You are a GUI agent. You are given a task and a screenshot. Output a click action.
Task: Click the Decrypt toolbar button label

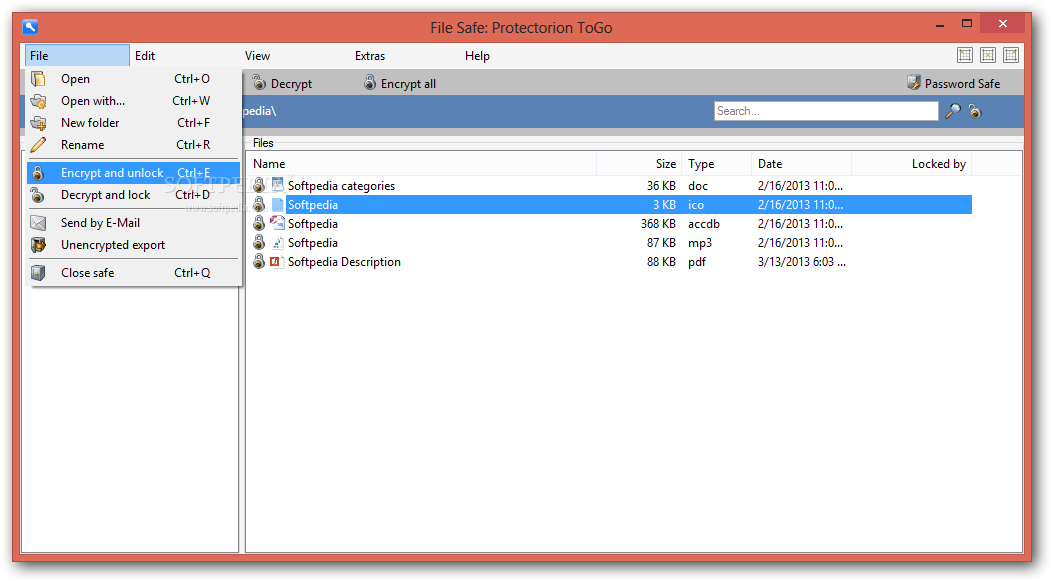pyautogui.click(x=291, y=84)
